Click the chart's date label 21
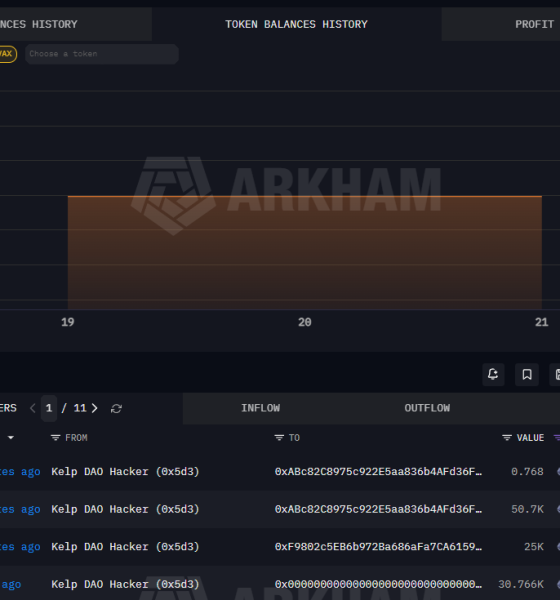Viewport: 560px width, 600px height. pos(541,322)
